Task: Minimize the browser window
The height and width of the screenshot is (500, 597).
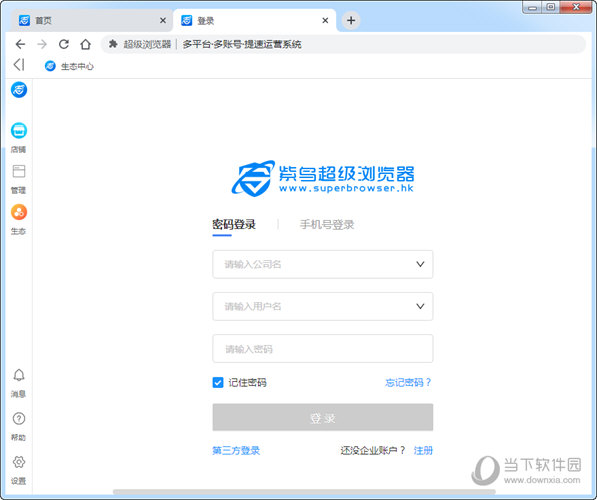Action: point(533,7)
